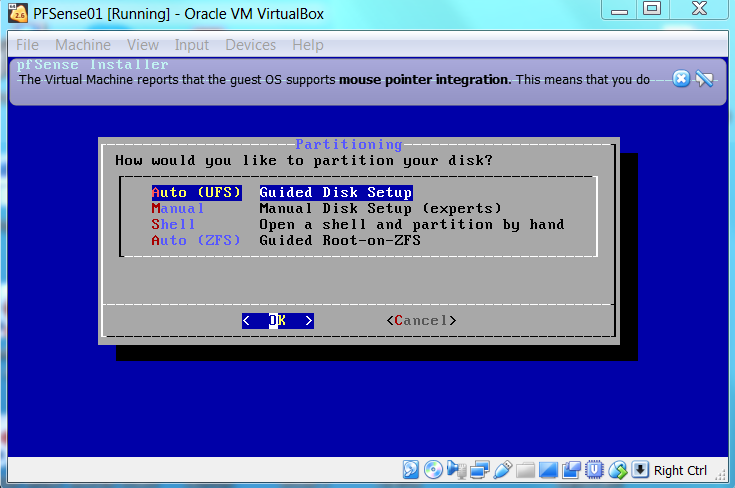Open the File menu
This screenshot has height=488, width=735.
point(27,45)
